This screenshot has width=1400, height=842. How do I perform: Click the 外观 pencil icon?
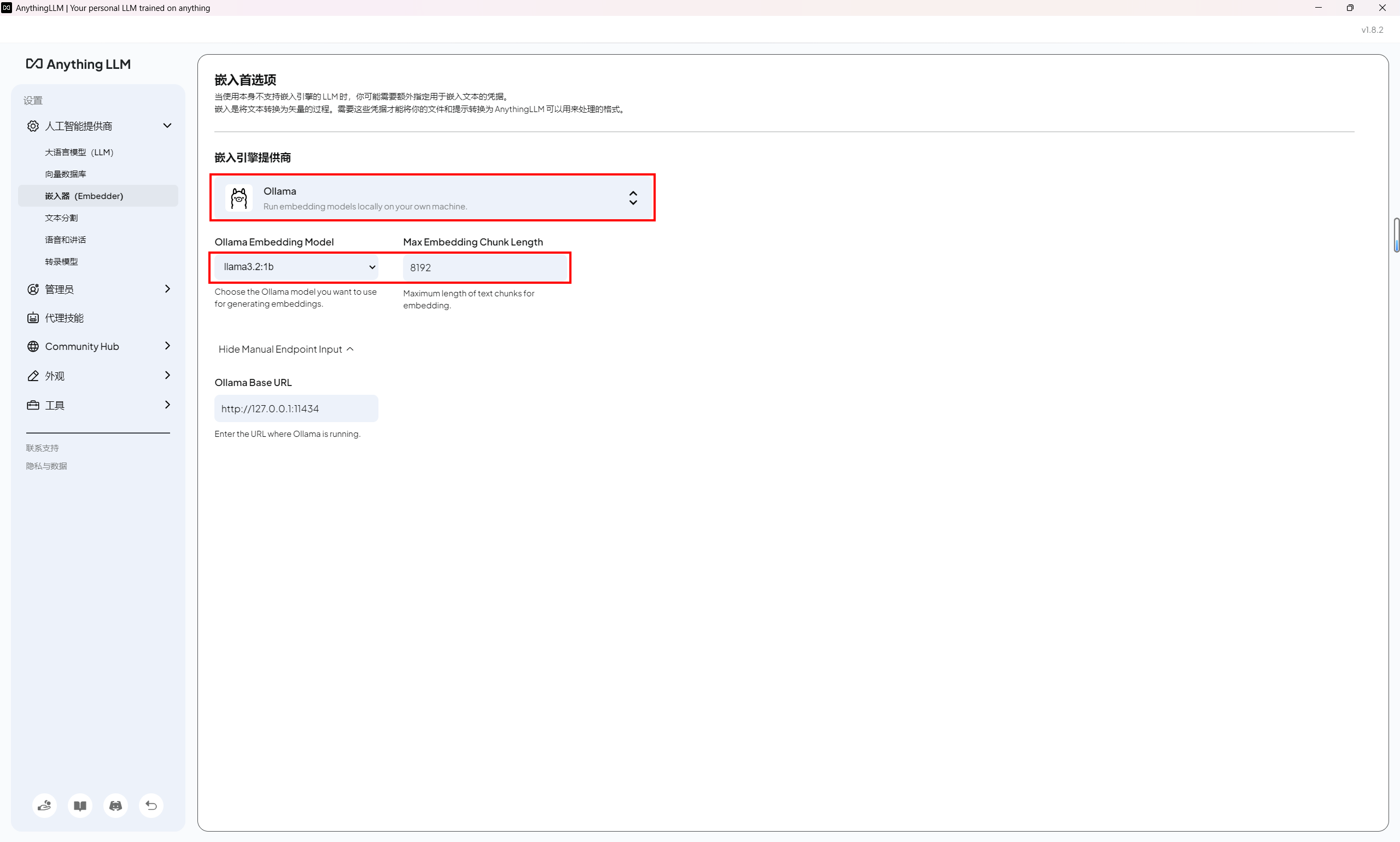[33, 376]
